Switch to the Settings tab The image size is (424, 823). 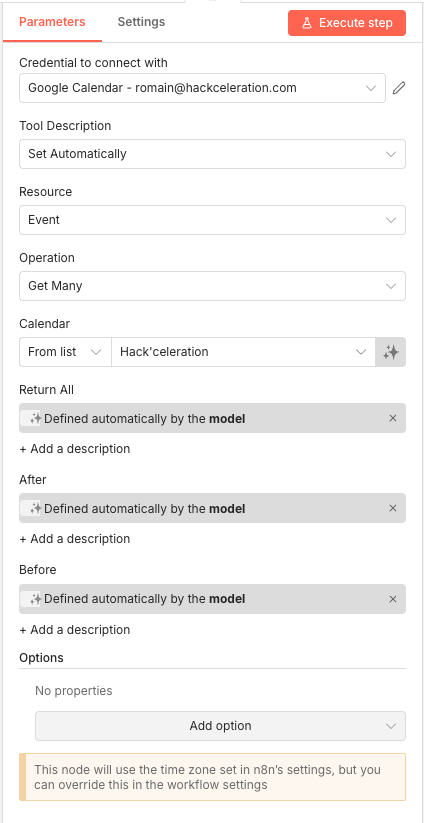click(141, 22)
